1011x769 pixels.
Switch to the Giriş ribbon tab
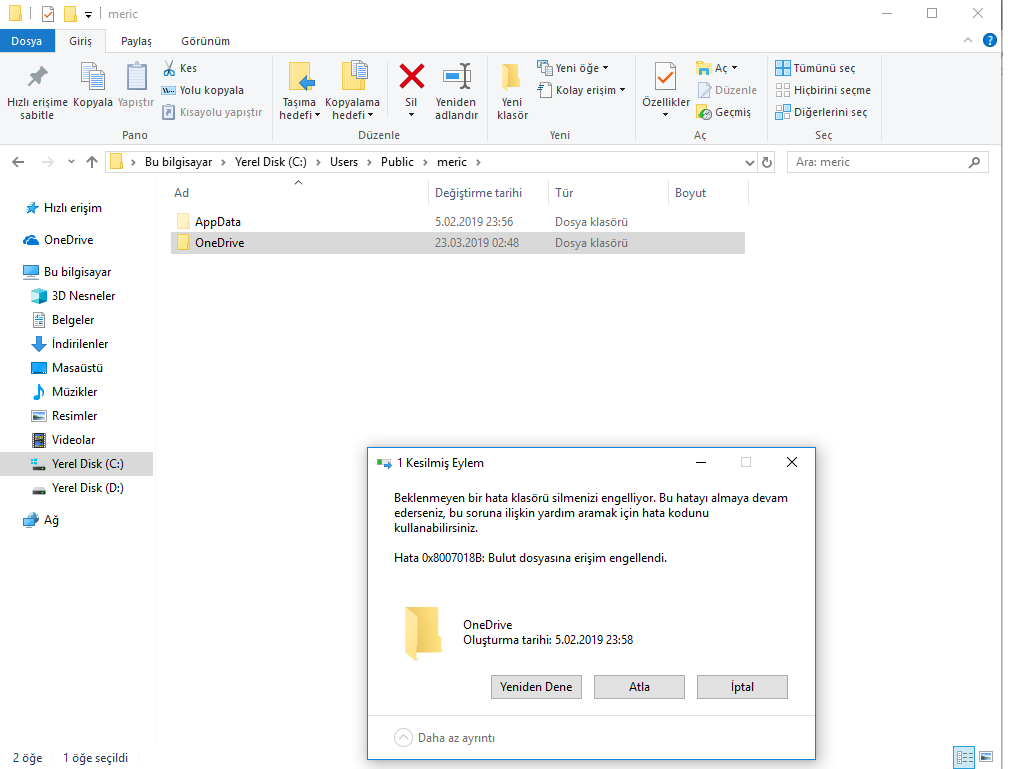click(81, 41)
